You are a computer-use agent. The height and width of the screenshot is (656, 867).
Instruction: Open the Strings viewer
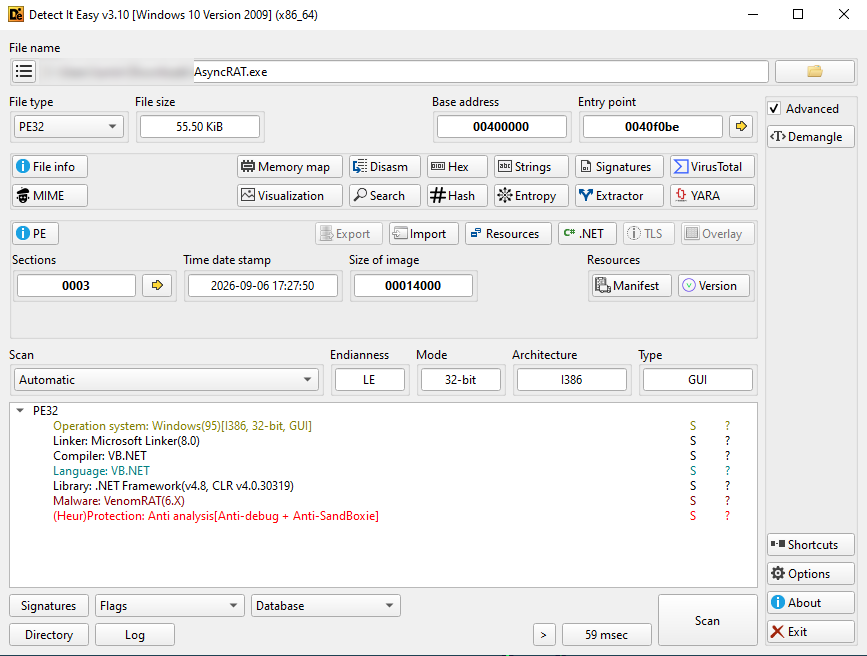click(x=531, y=166)
